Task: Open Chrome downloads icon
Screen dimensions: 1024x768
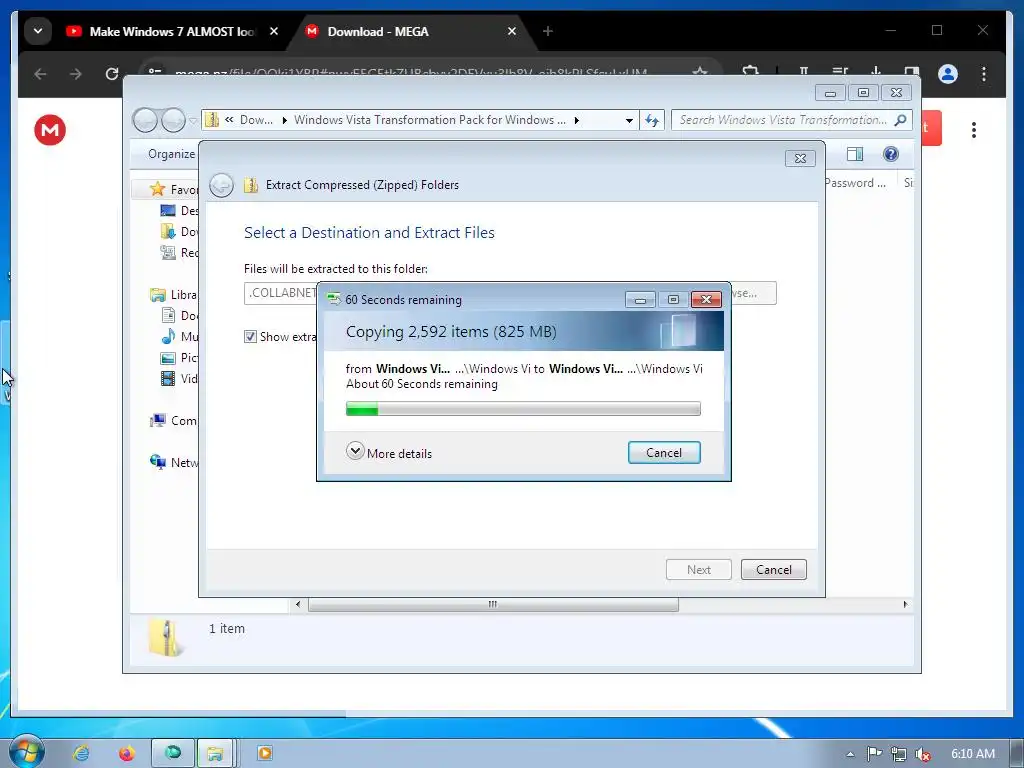Action: (876, 72)
